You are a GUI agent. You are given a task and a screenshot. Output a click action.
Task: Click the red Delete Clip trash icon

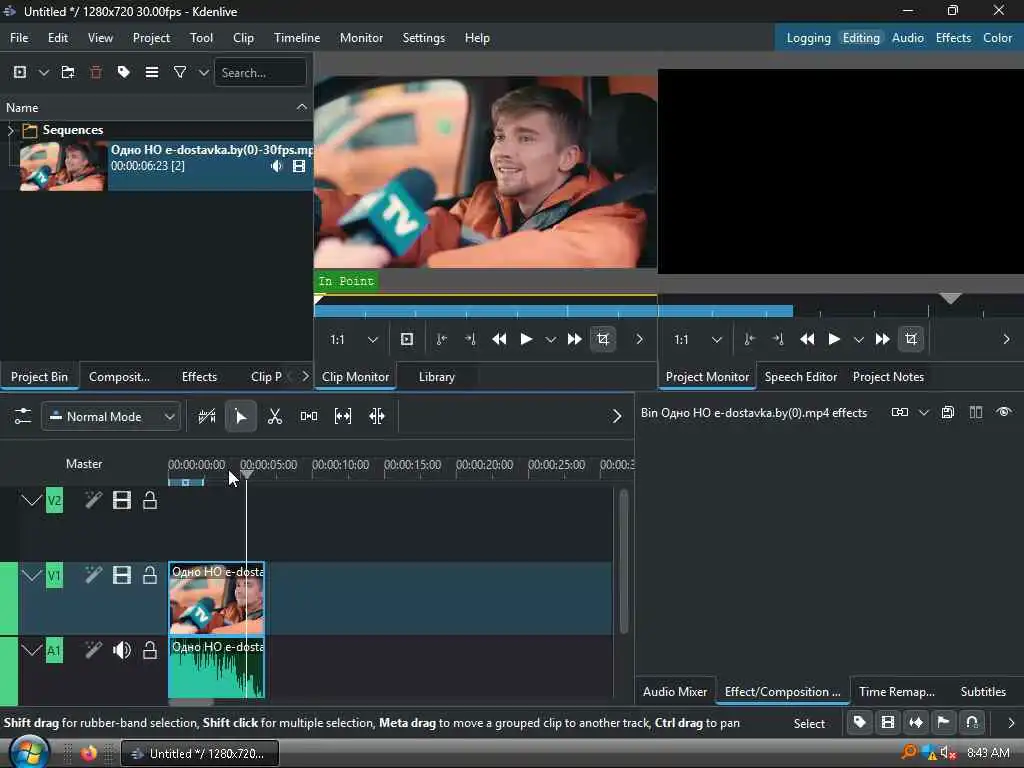click(x=96, y=72)
